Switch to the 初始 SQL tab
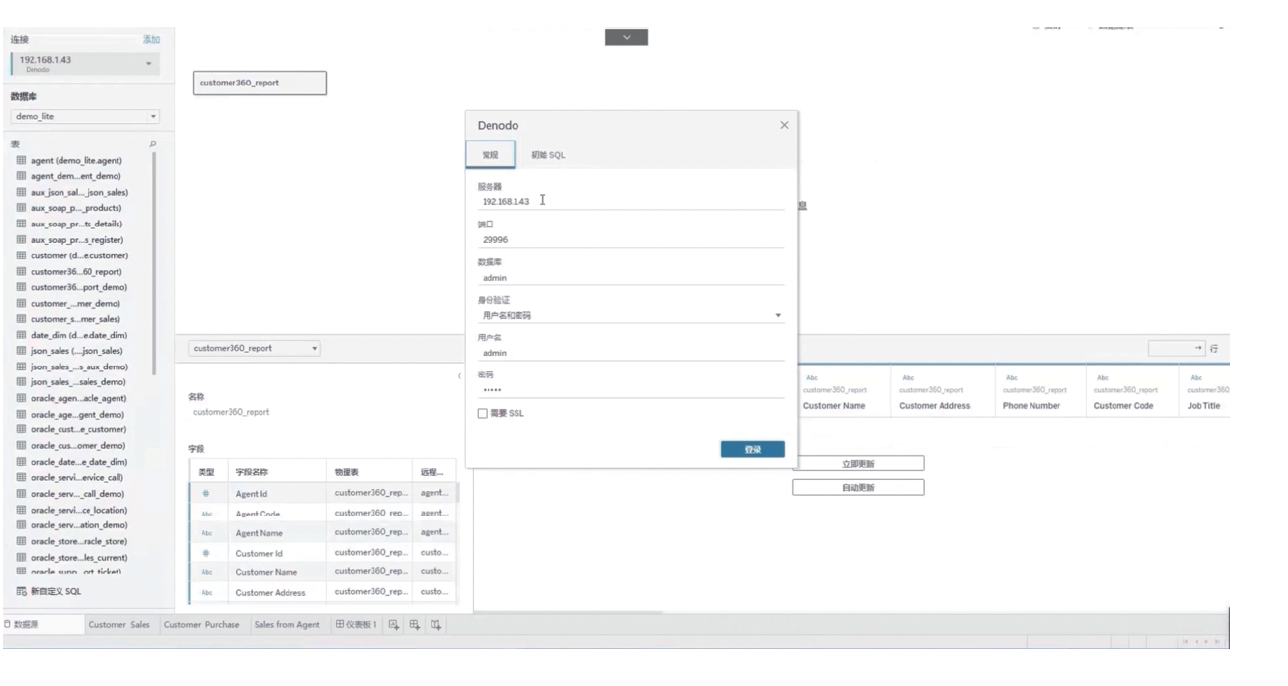1288x686 pixels. (548, 155)
